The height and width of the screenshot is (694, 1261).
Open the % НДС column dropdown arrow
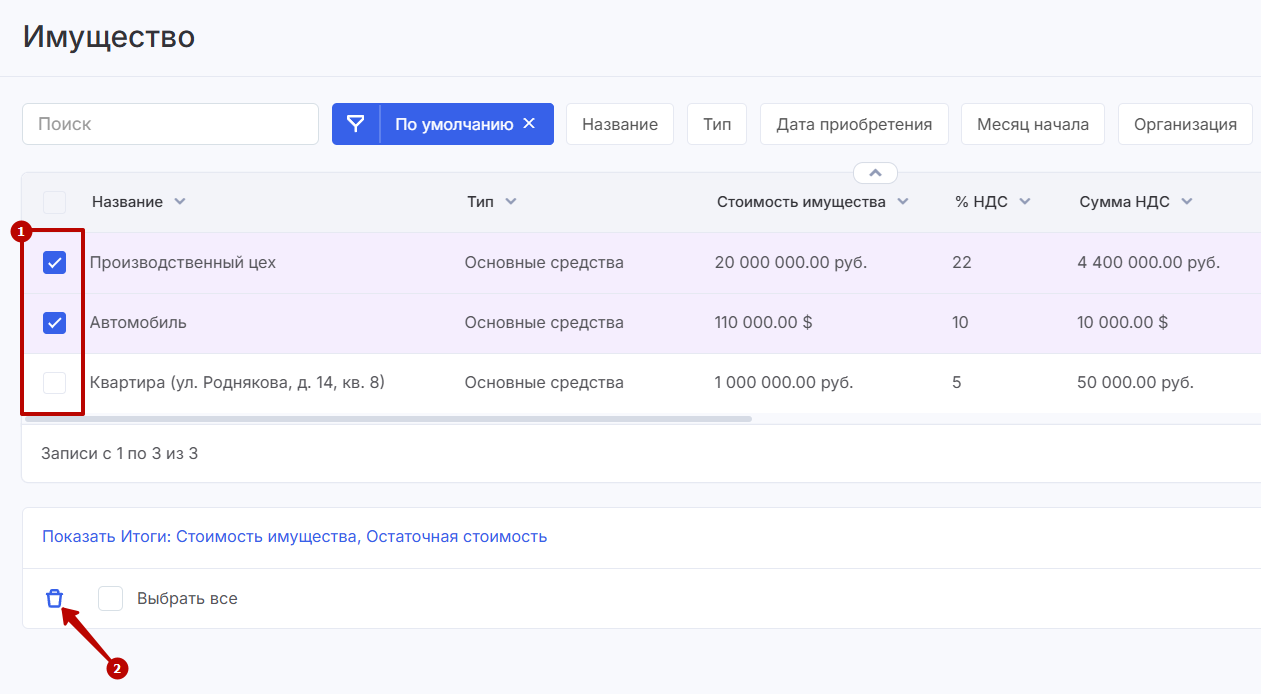[x=1025, y=202]
